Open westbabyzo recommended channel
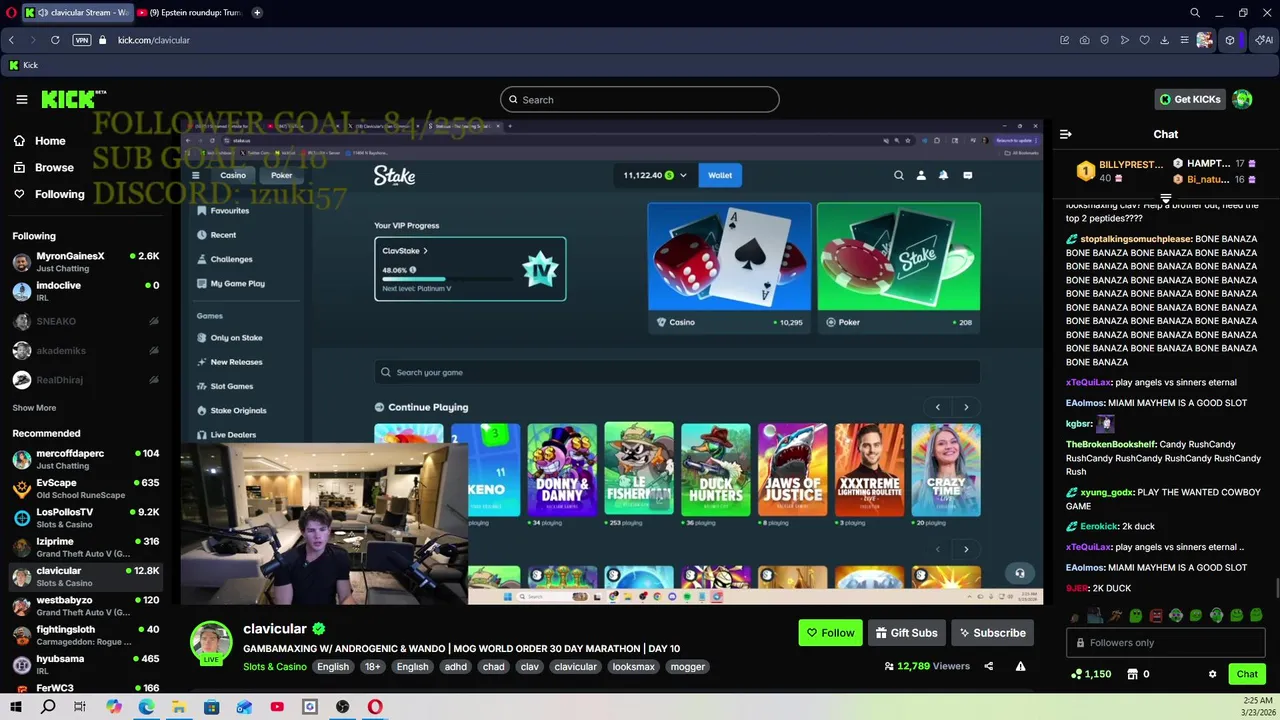The width and height of the screenshot is (1280, 720). 85,606
